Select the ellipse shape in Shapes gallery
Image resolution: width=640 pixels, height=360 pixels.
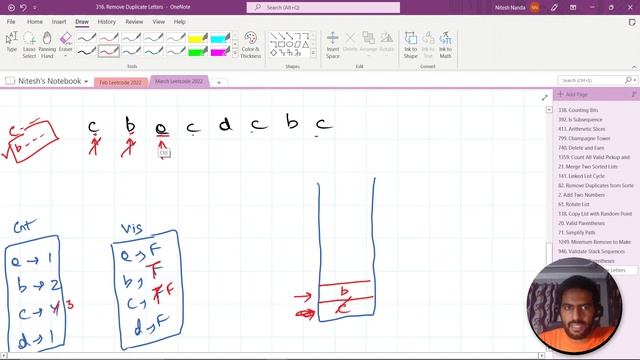pos(289,44)
